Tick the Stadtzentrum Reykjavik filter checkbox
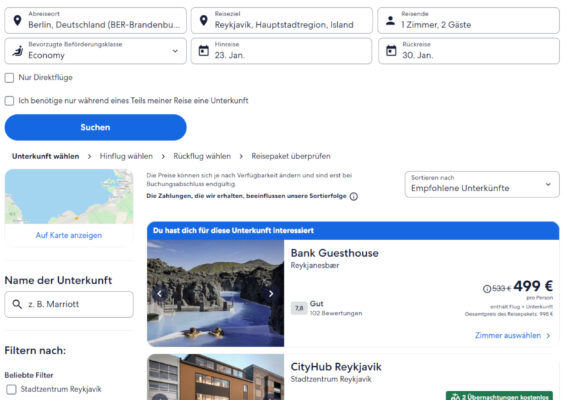Screen dimensions: 567x400 click(x=12, y=390)
